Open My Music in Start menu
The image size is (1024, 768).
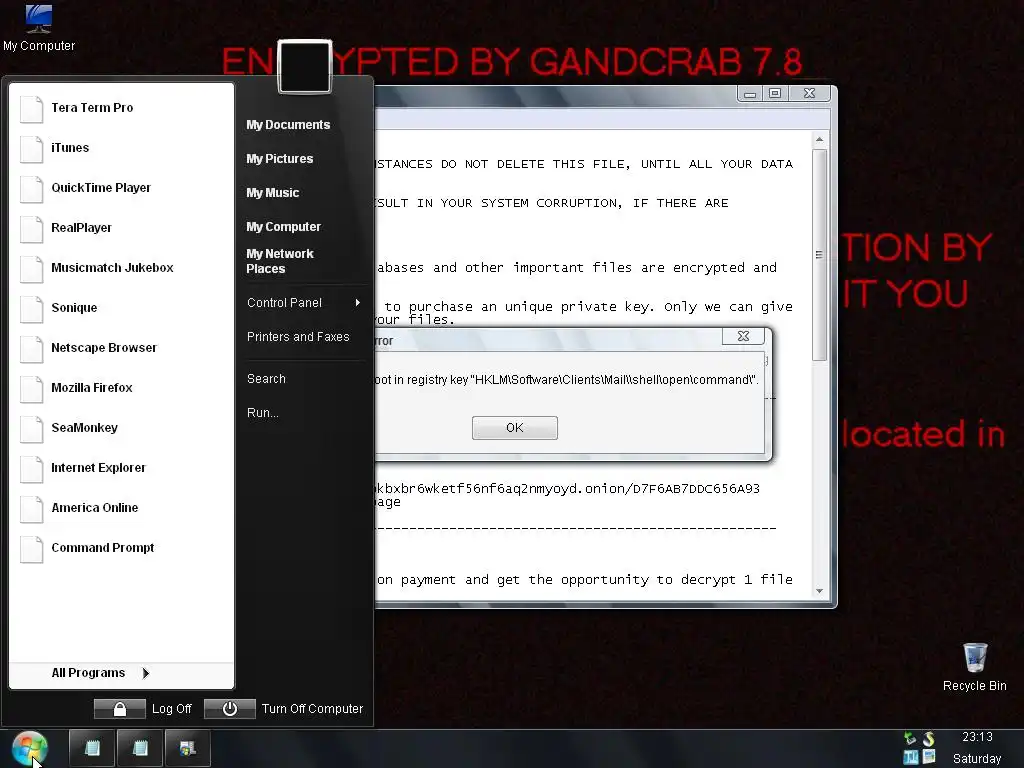coord(272,193)
